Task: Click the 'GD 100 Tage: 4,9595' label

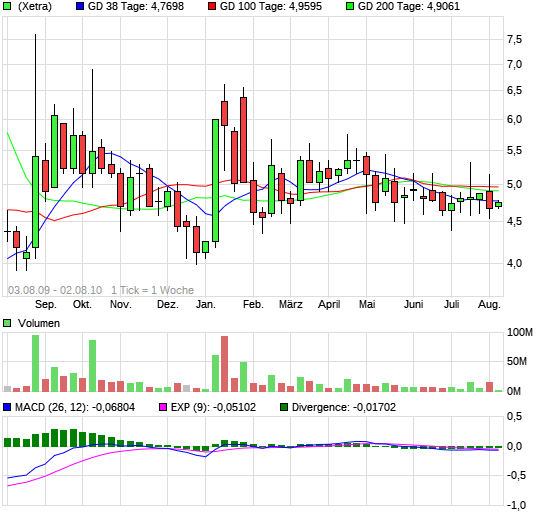Action: tap(271, 6)
